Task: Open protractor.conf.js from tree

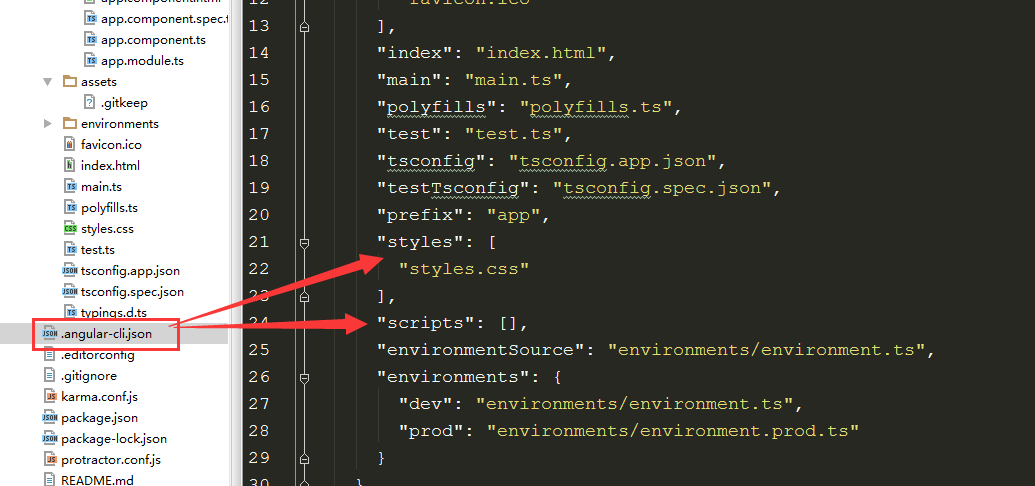Action: [111, 460]
